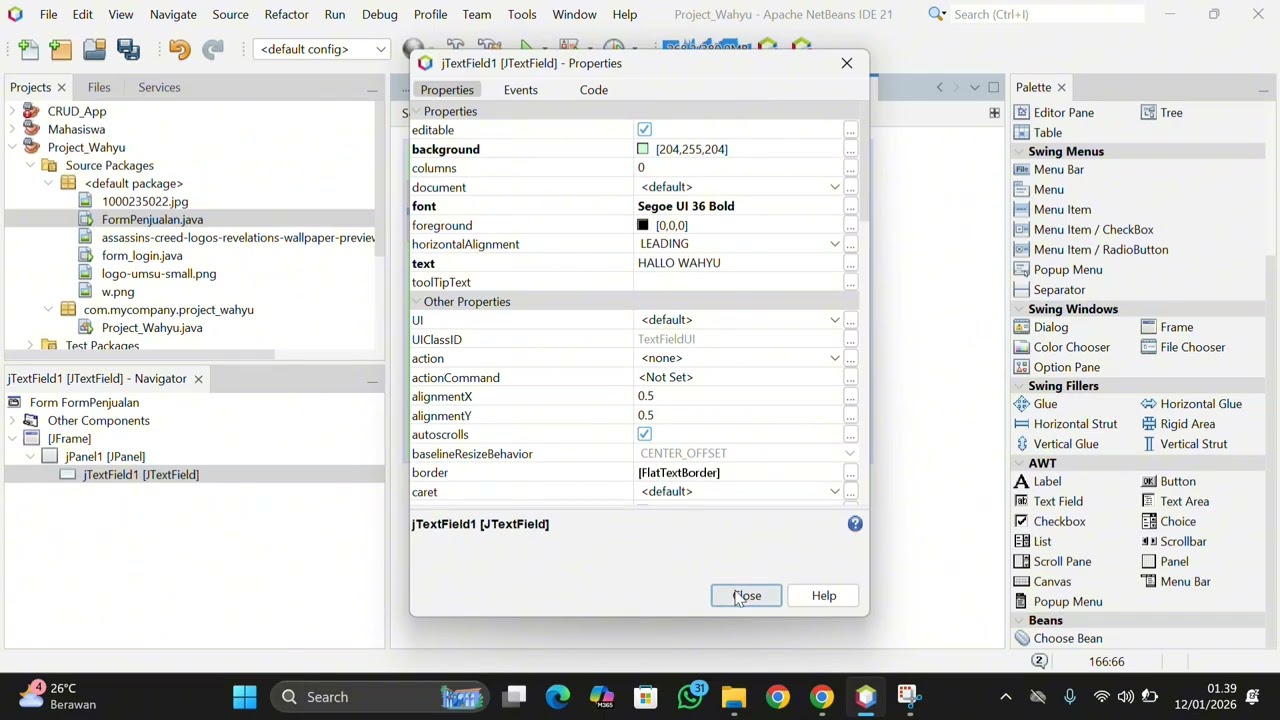
Task: Open the document property dropdown
Action: pos(835,187)
